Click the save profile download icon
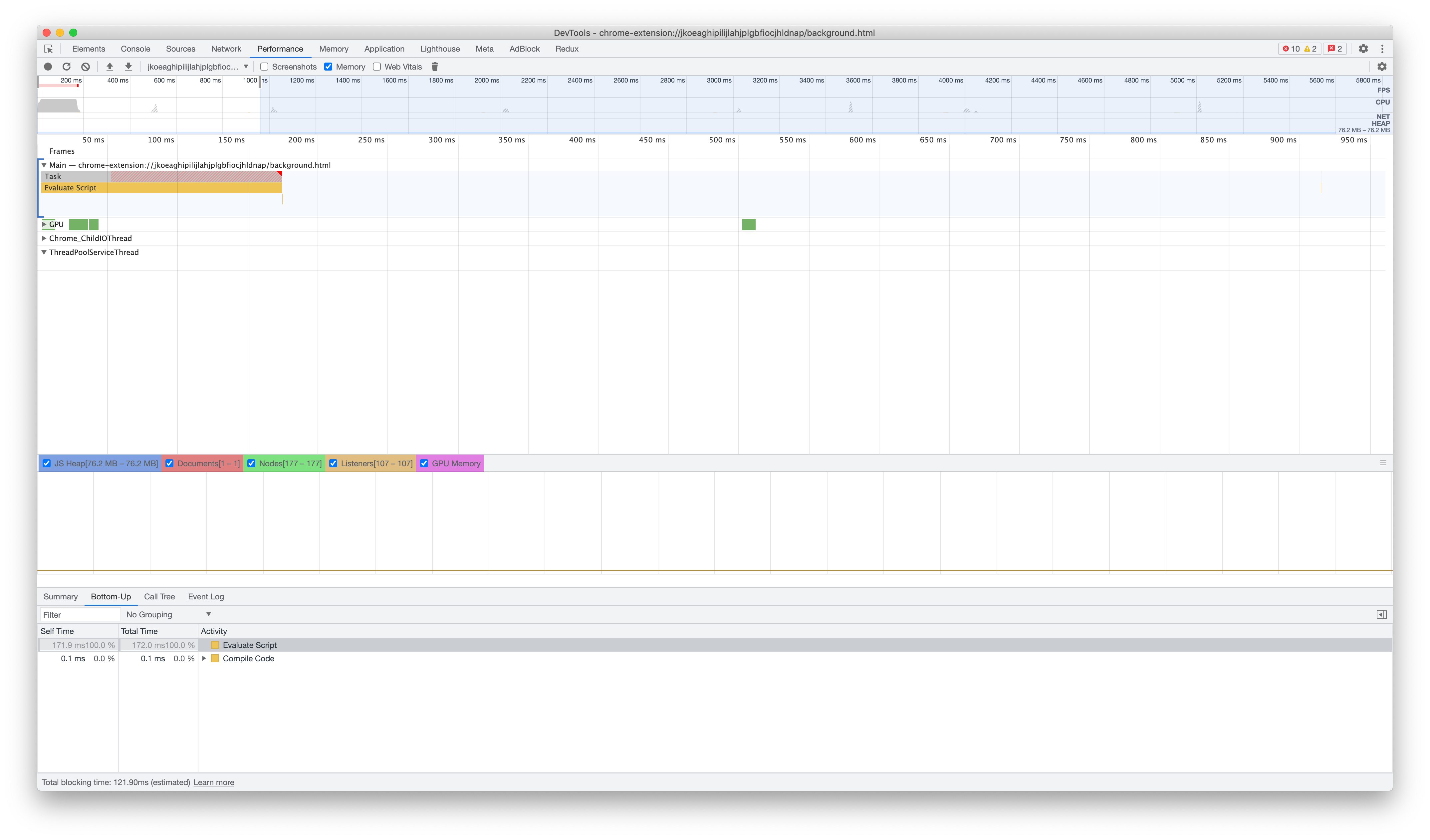The image size is (1430, 840). (129, 66)
